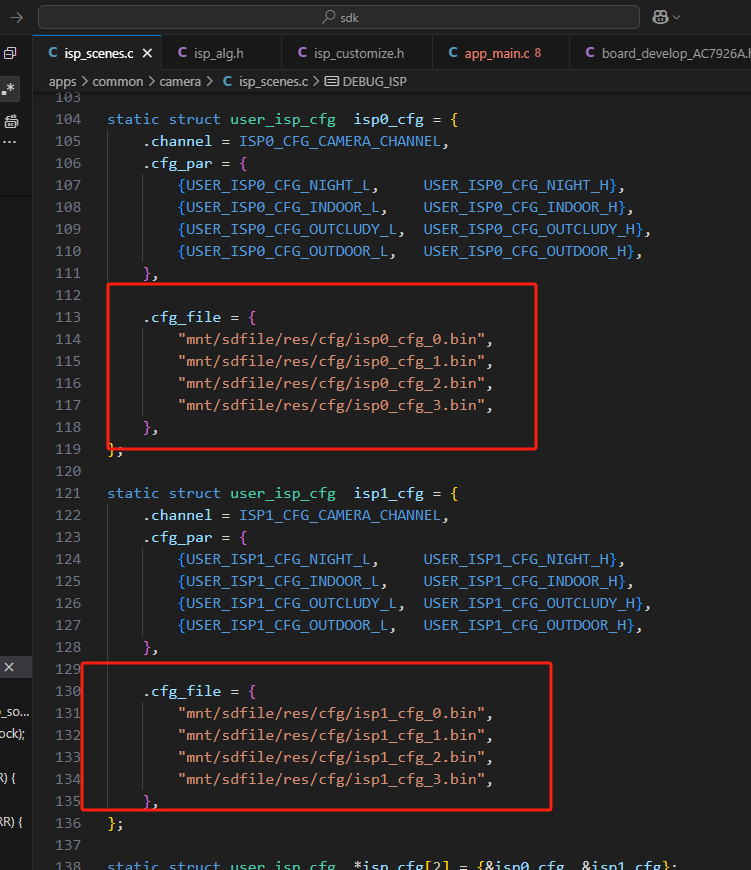Open the apps breadcrumb segment

(62, 82)
